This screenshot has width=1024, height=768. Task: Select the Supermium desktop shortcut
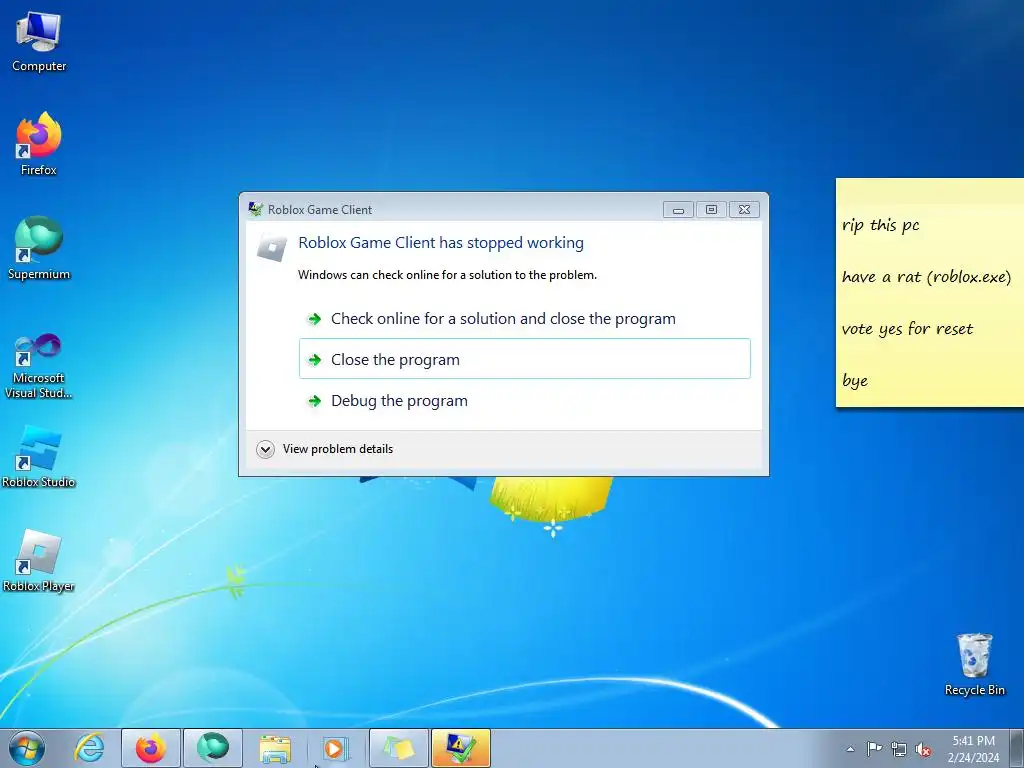click(39, 249)
